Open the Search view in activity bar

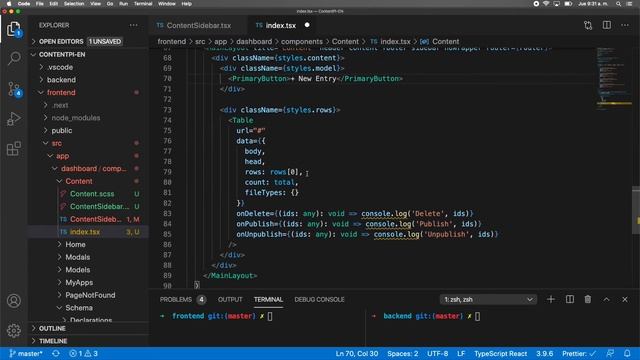[14, 58]
